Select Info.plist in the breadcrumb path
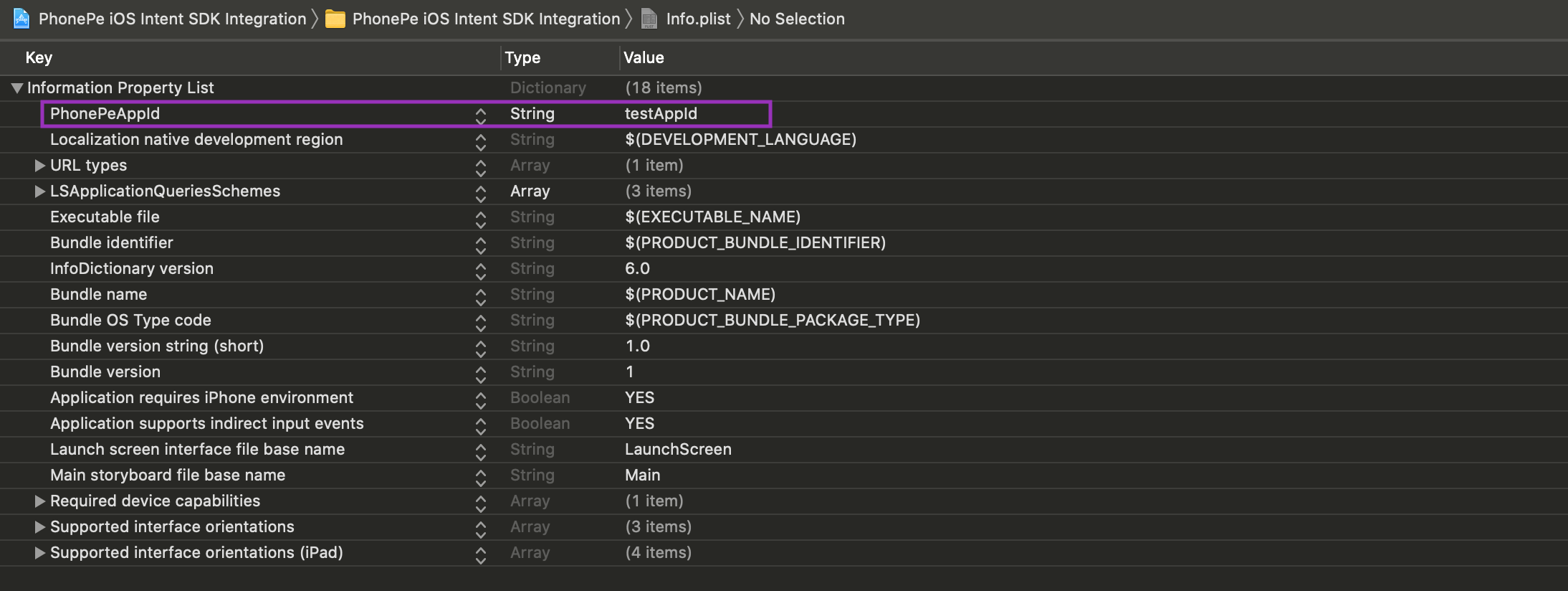 click(x=698, y=19)
